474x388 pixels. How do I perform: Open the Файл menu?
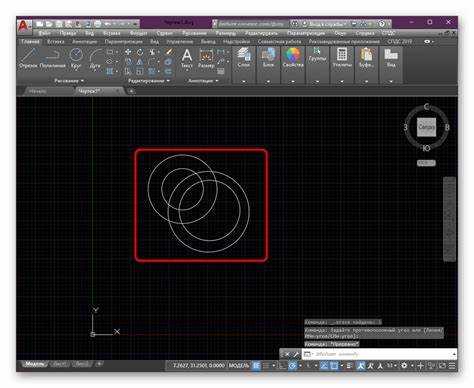pos(44,33)
